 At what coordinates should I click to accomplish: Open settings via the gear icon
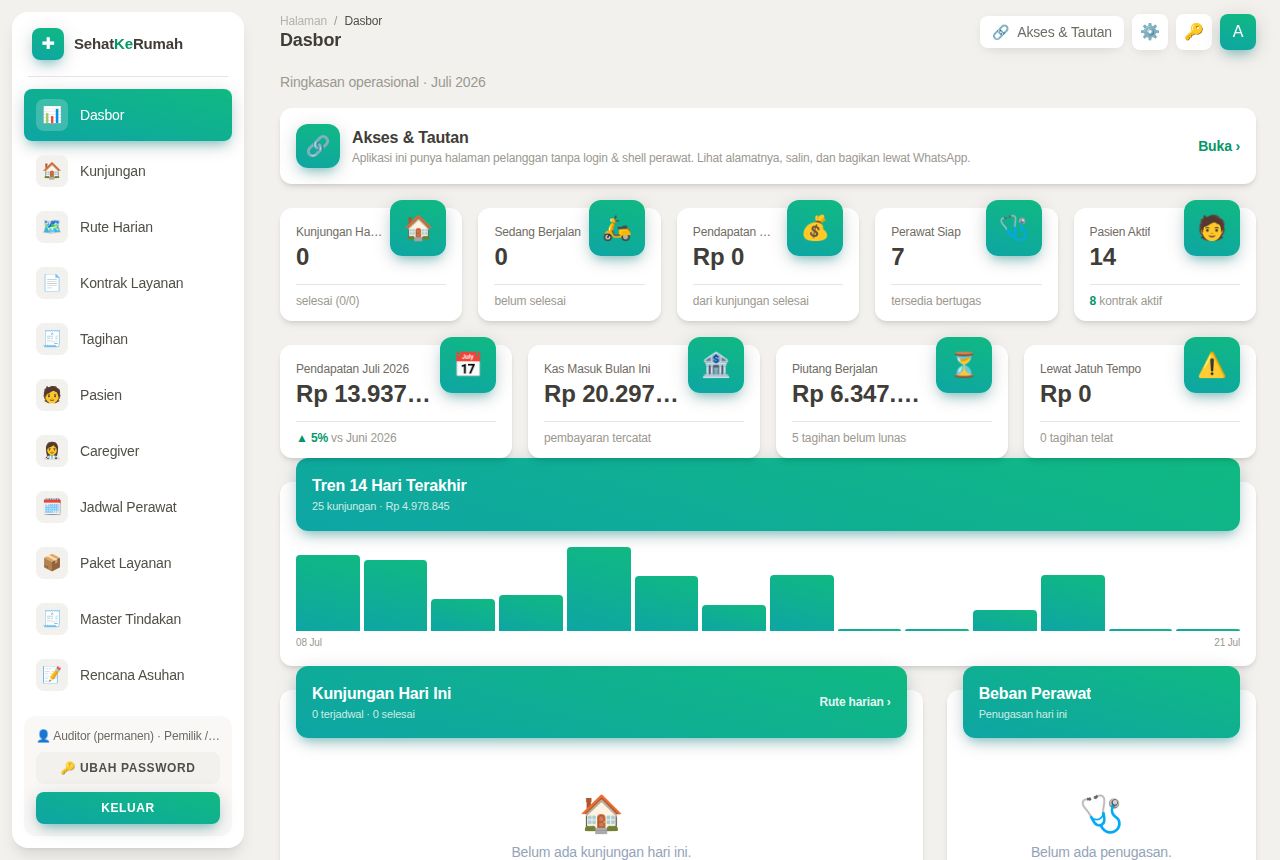tap(1150, 32)
